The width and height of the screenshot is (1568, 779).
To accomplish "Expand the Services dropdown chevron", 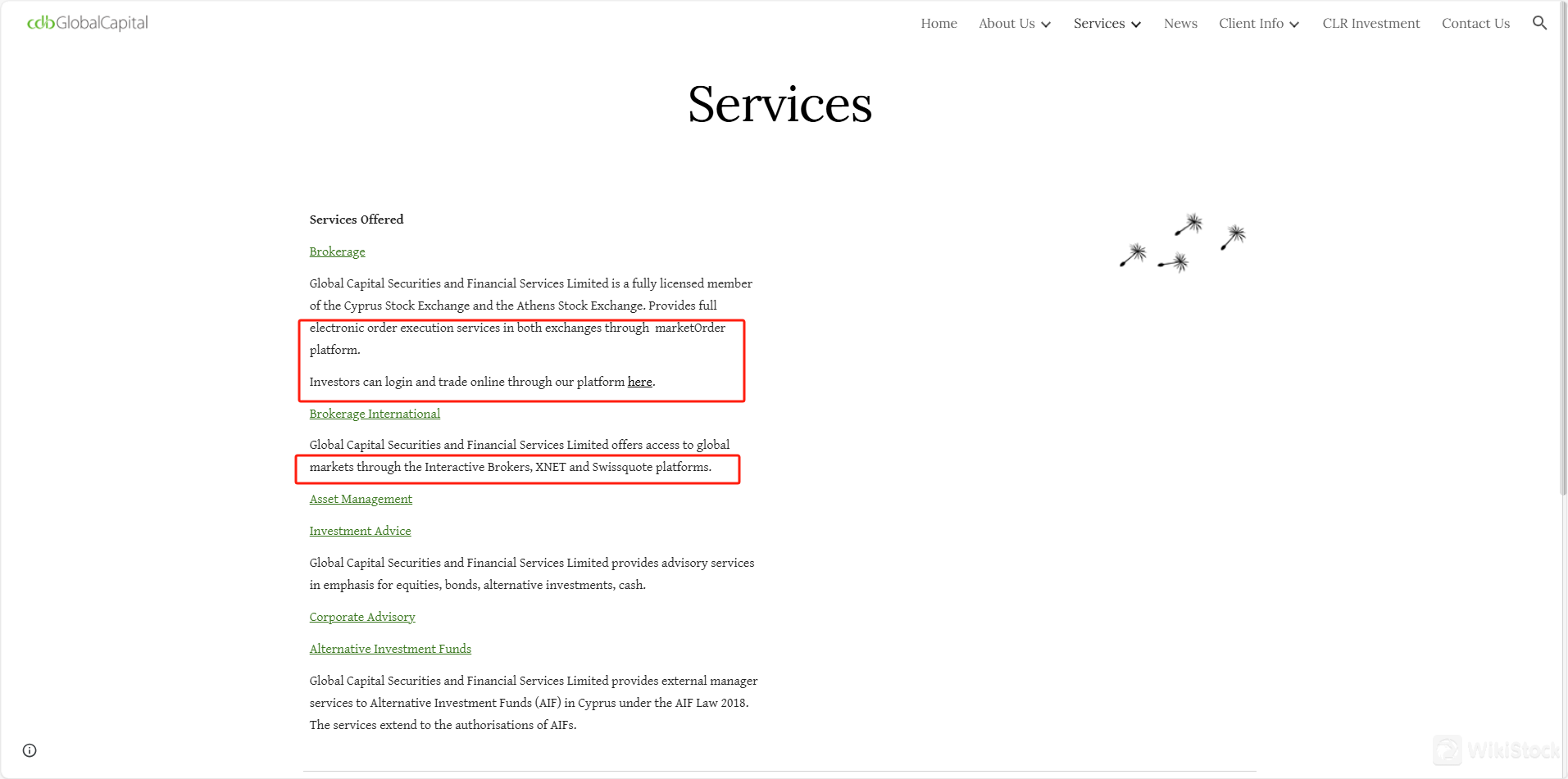I will [x=1136, y=25].
